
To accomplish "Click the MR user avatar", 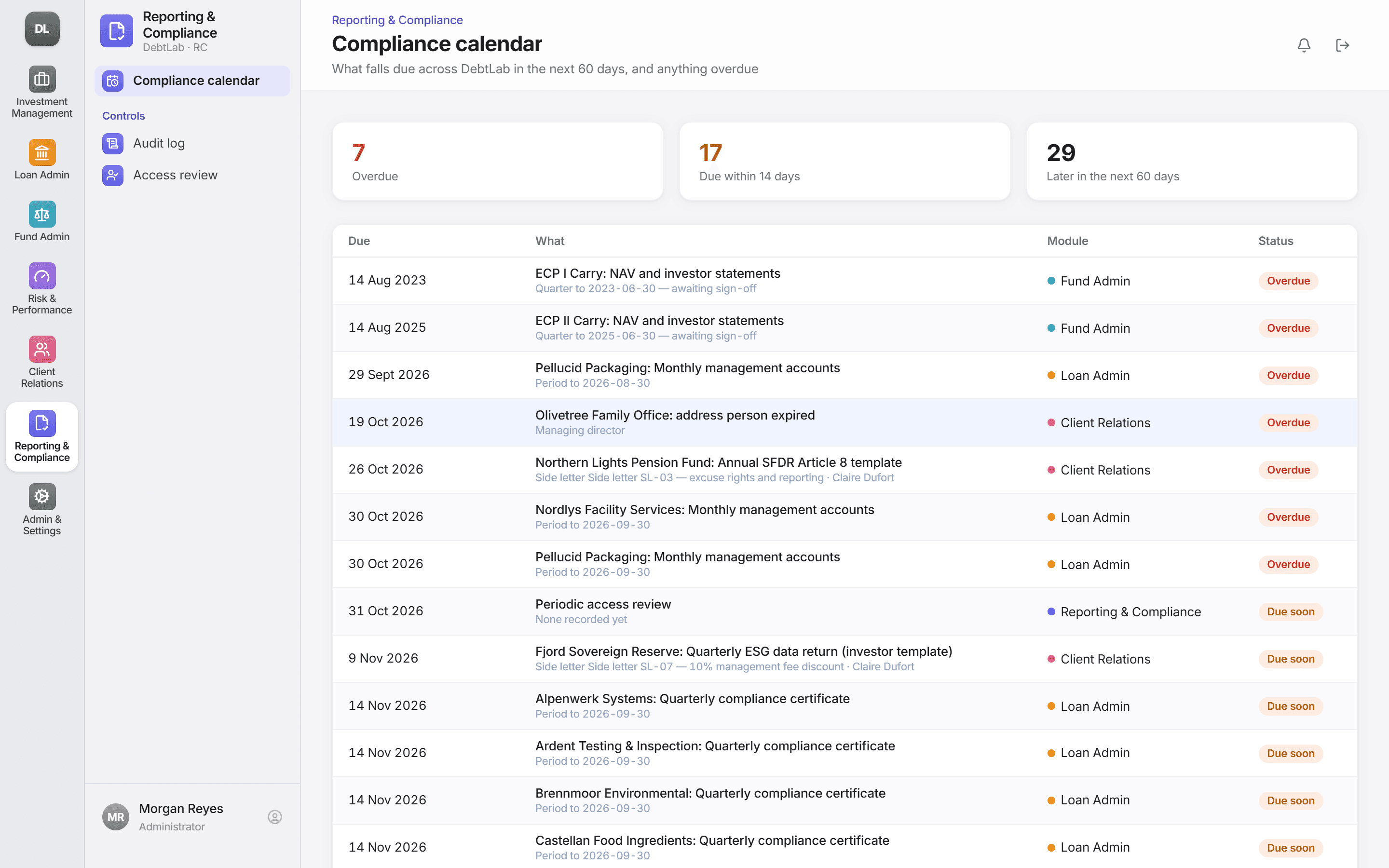I will pyautogui.click(x=115, y=817).
